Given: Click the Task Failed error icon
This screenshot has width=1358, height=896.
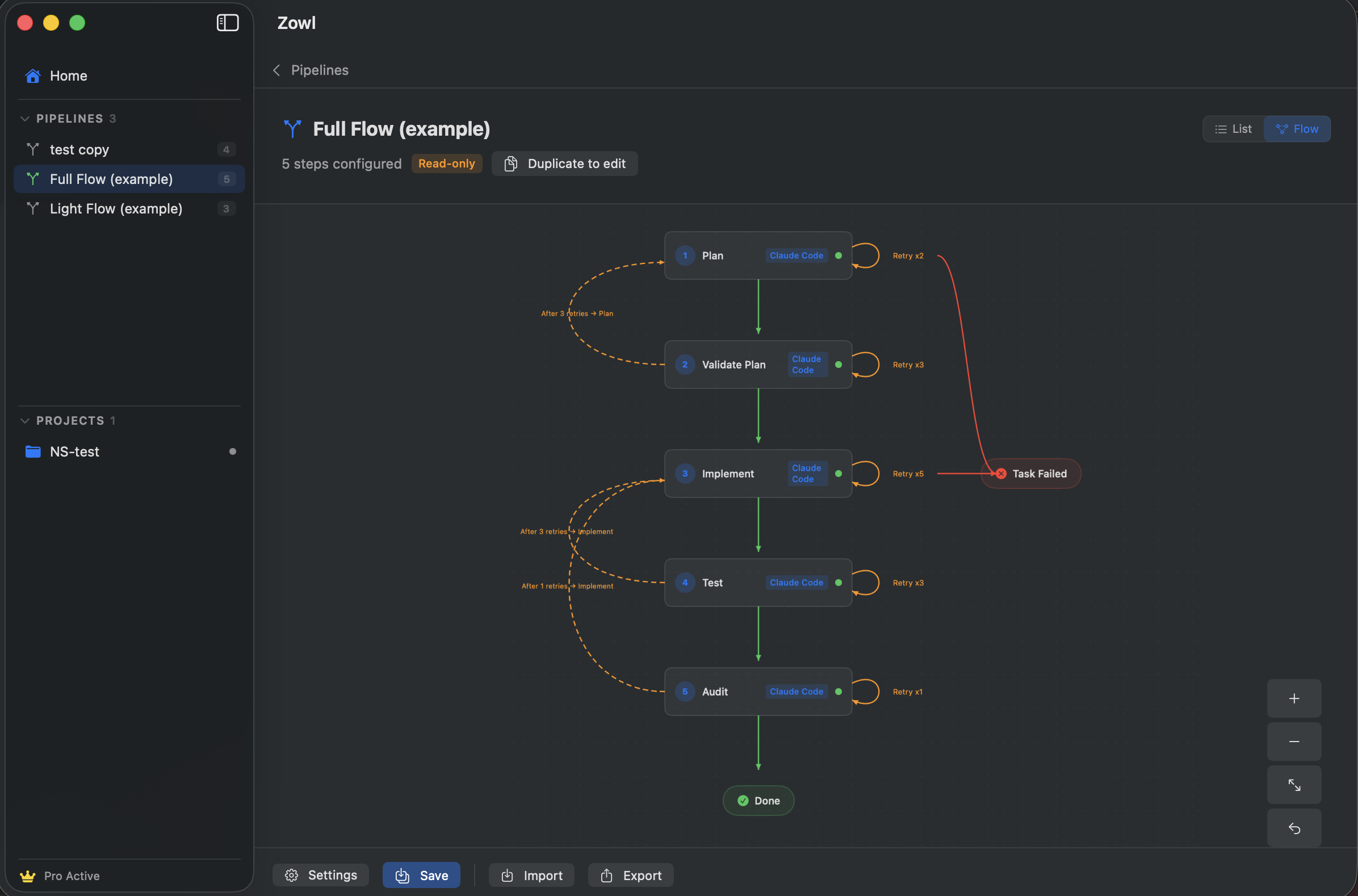Looking at the screenshot, I should tap(1001, 473).
